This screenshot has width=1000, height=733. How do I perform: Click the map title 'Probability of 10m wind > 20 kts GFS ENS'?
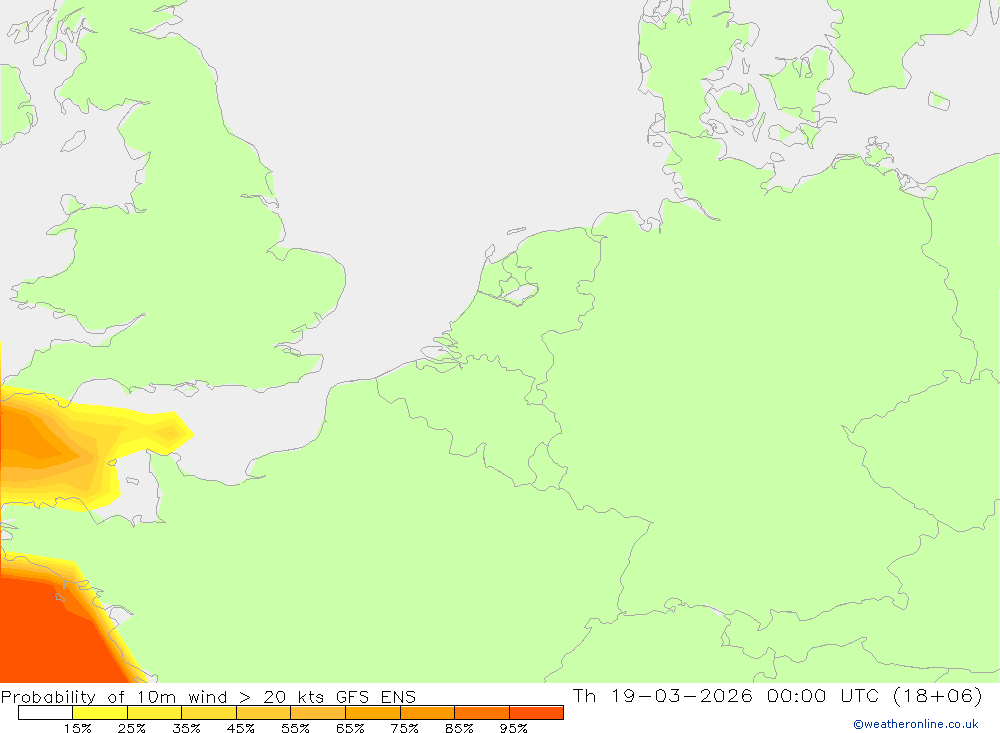point(209,697)
